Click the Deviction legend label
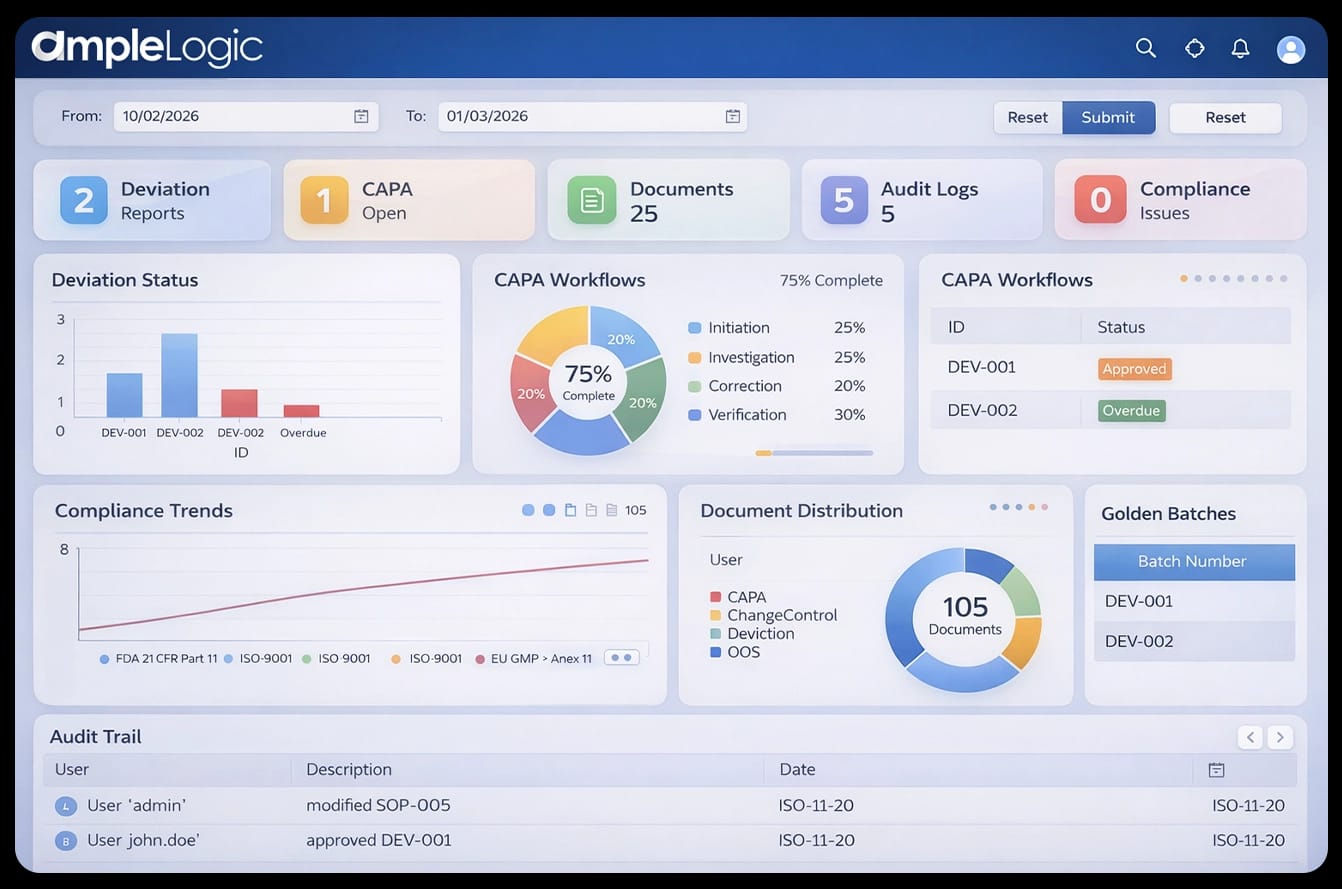Screen dimensions: 1342x889 [761, 634]
